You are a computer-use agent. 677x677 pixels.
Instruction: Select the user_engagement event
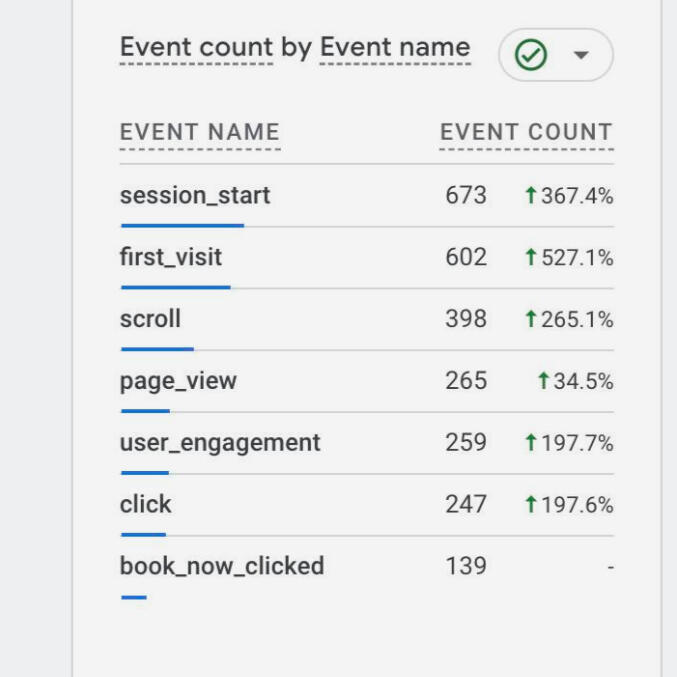pos(220,443)
